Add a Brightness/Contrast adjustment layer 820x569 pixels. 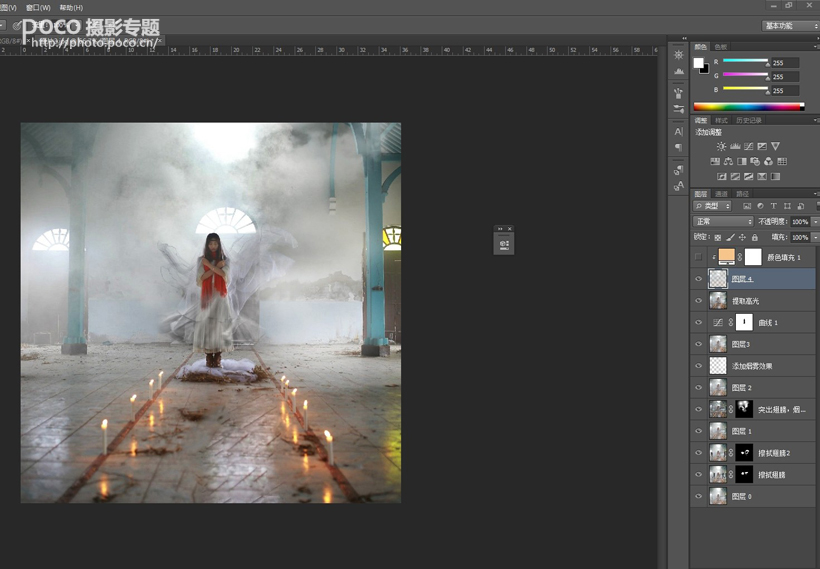(x=721, y=146)
